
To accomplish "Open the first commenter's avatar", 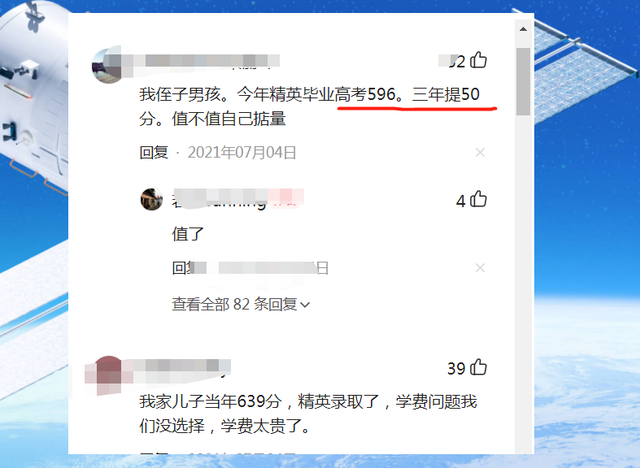I will [108, 65].
